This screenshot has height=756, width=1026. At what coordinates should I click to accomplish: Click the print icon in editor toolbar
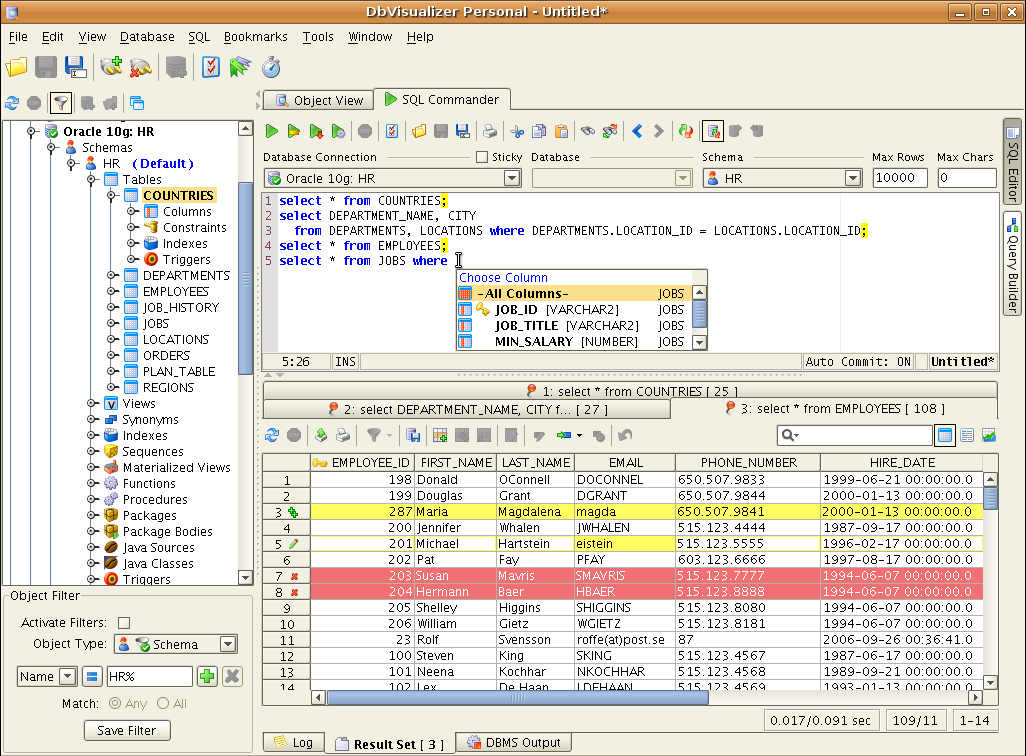click(490, 131)
